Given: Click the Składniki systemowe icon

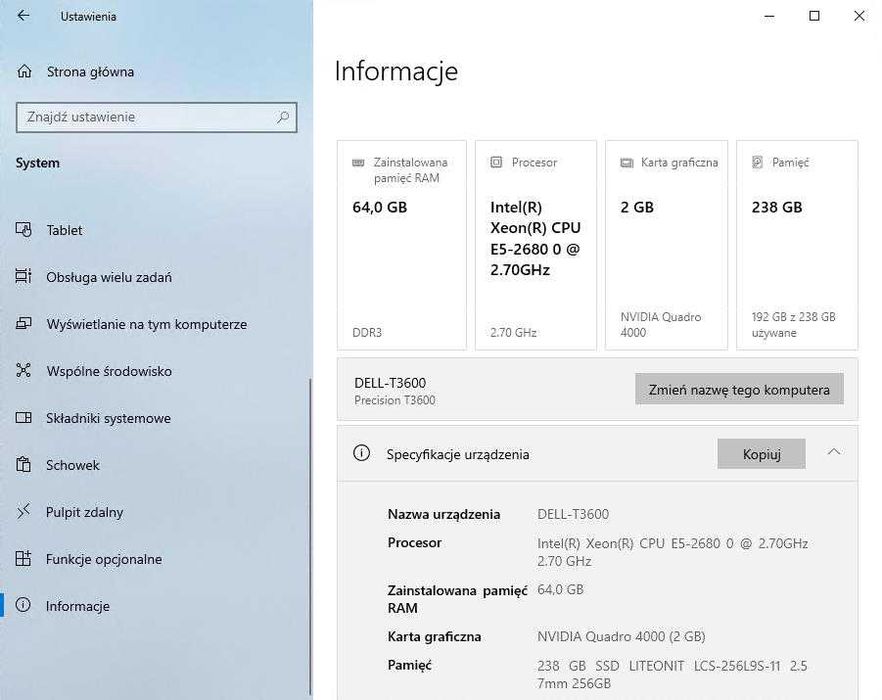Looking at the screenshot, I should click(24, 418).
